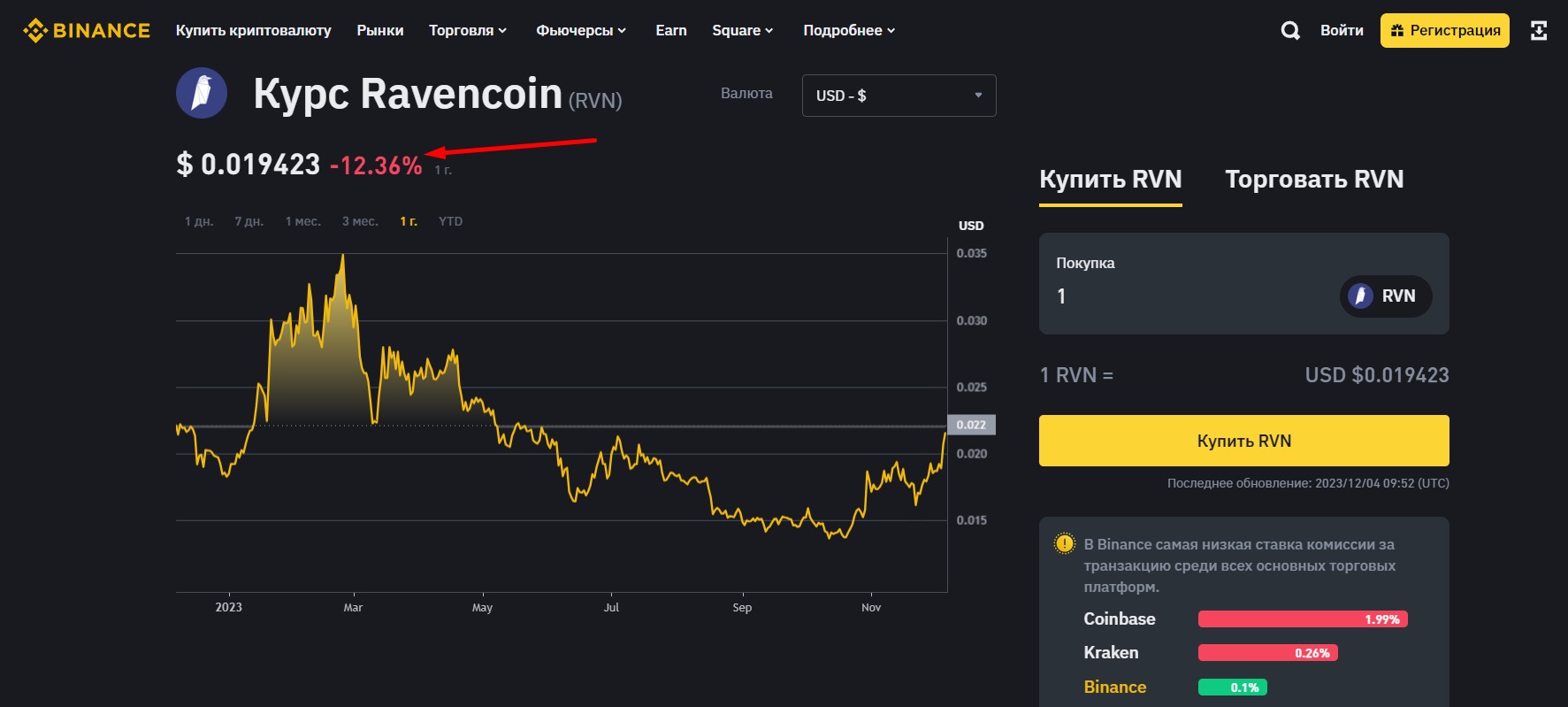Click the 1 RVN = label
Viewport: 1568px width, 707px height.
(1076, 375)
